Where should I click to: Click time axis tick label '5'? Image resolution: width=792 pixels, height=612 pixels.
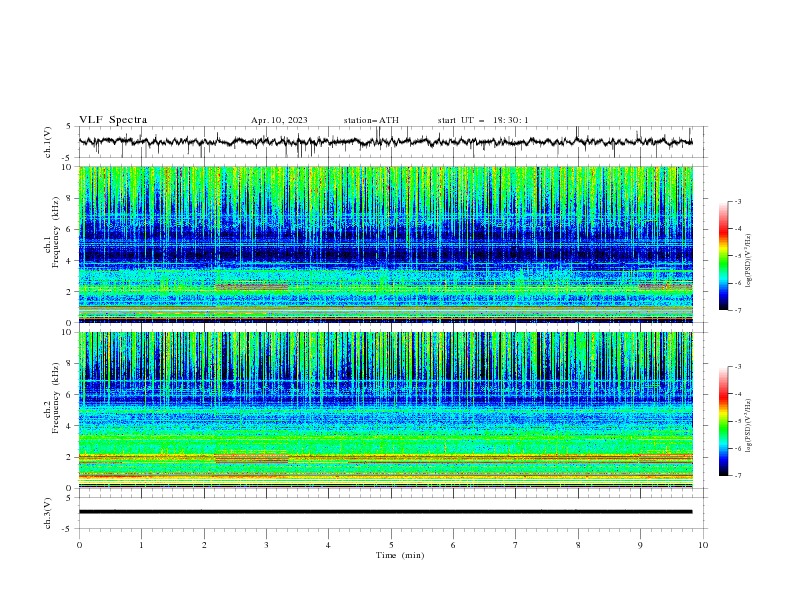pyautogui.click(x=391, y=545)
